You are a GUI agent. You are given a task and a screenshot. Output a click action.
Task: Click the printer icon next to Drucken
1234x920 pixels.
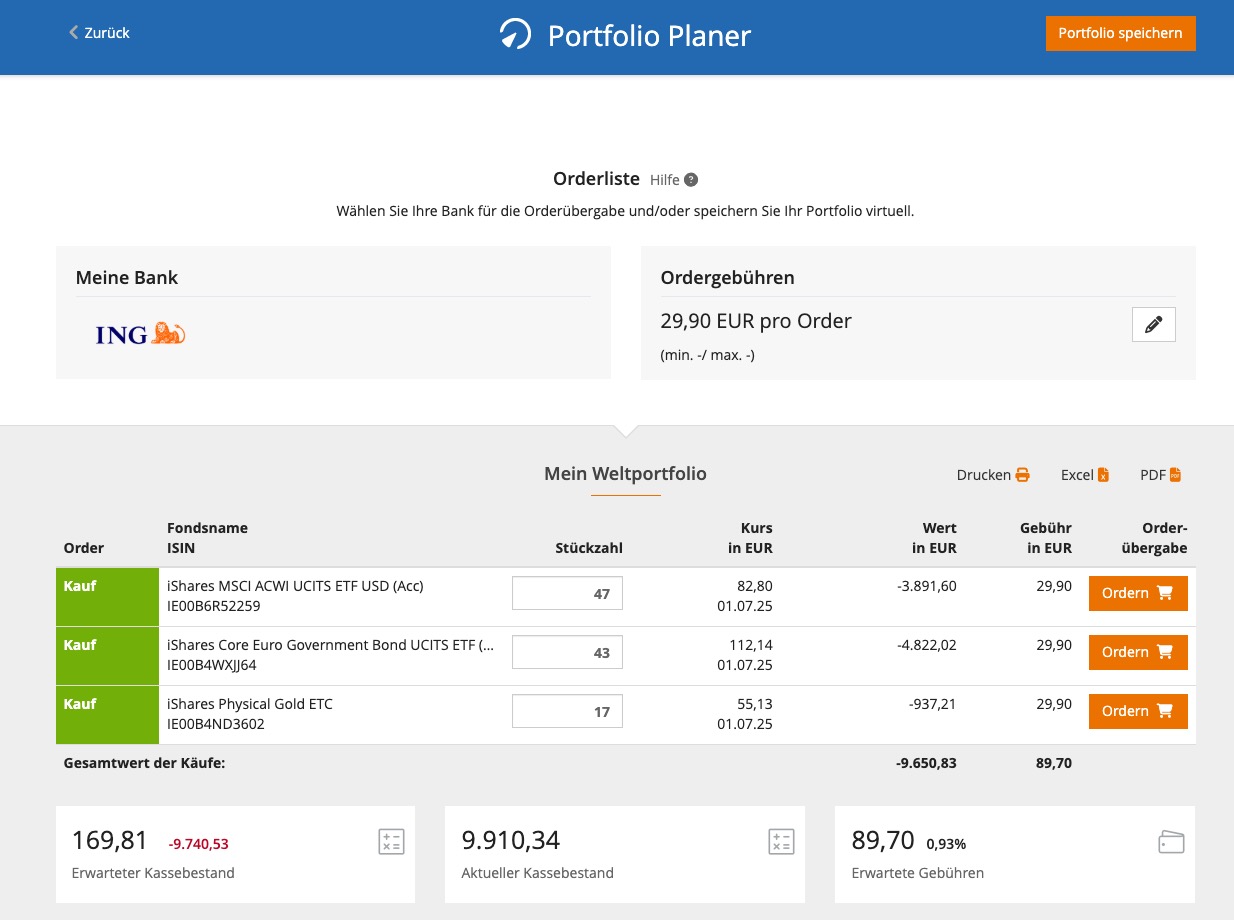1022,475
